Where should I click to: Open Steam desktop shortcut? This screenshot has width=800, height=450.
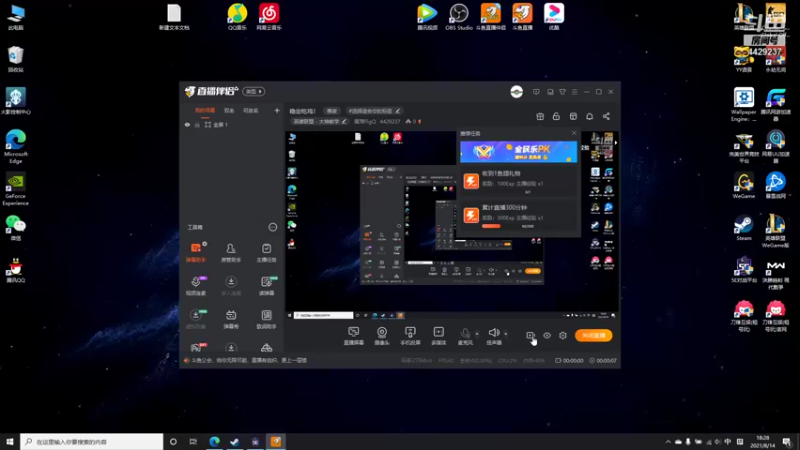743,228
